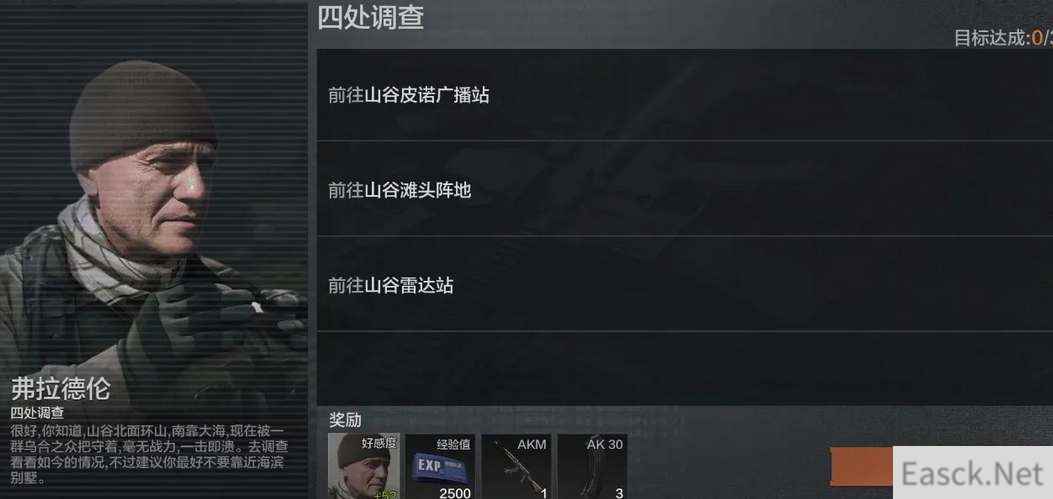Viewport: 1053px width, 499px height.
Task: Select objective 前往山谷滩头阵地
Action: [x=685, y=189]
